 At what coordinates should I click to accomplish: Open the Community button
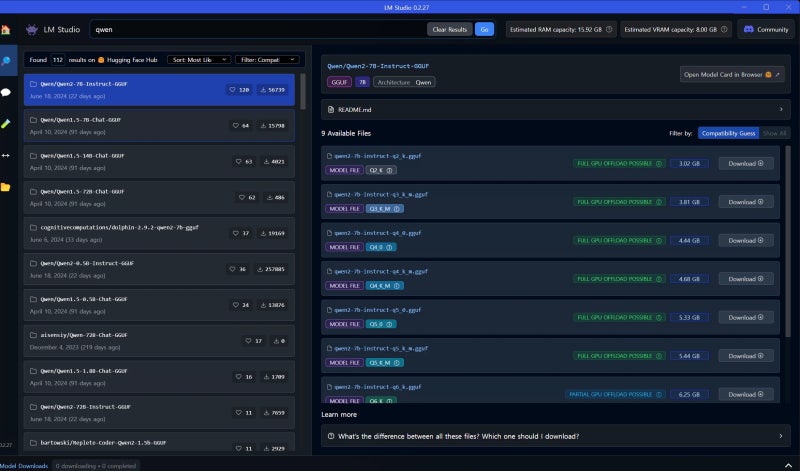[x=766, y=30]
